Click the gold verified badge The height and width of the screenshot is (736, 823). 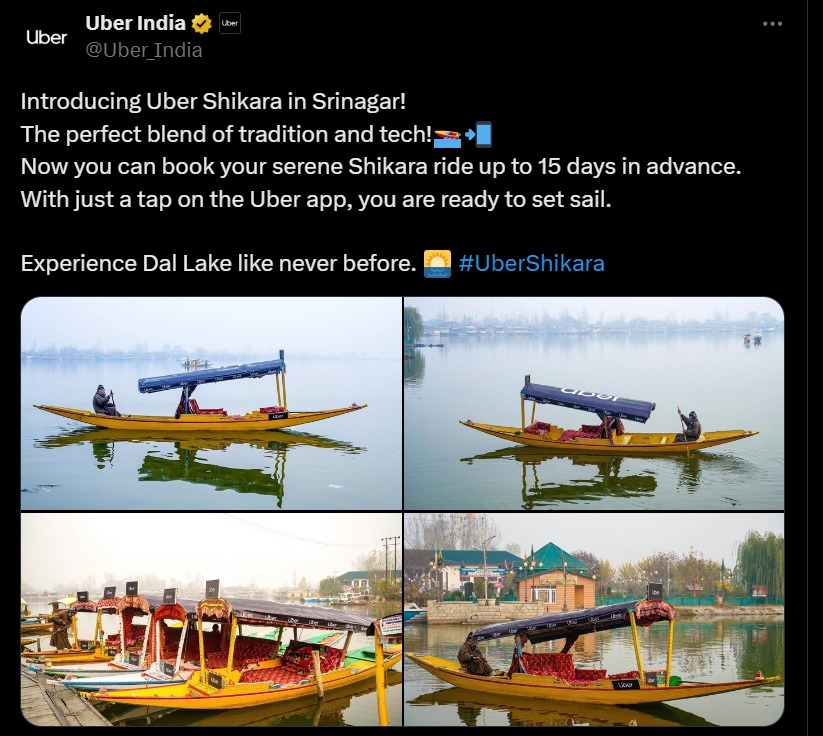(202, 24)
